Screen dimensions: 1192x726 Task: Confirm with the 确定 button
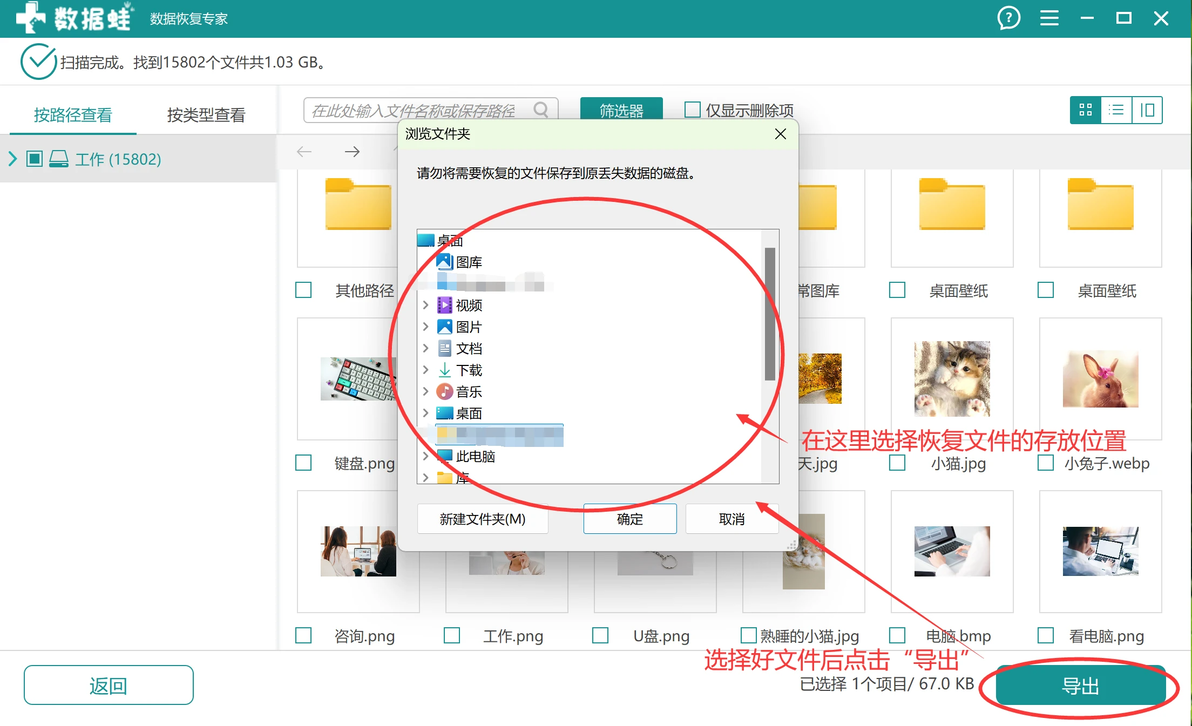point(629,518)
